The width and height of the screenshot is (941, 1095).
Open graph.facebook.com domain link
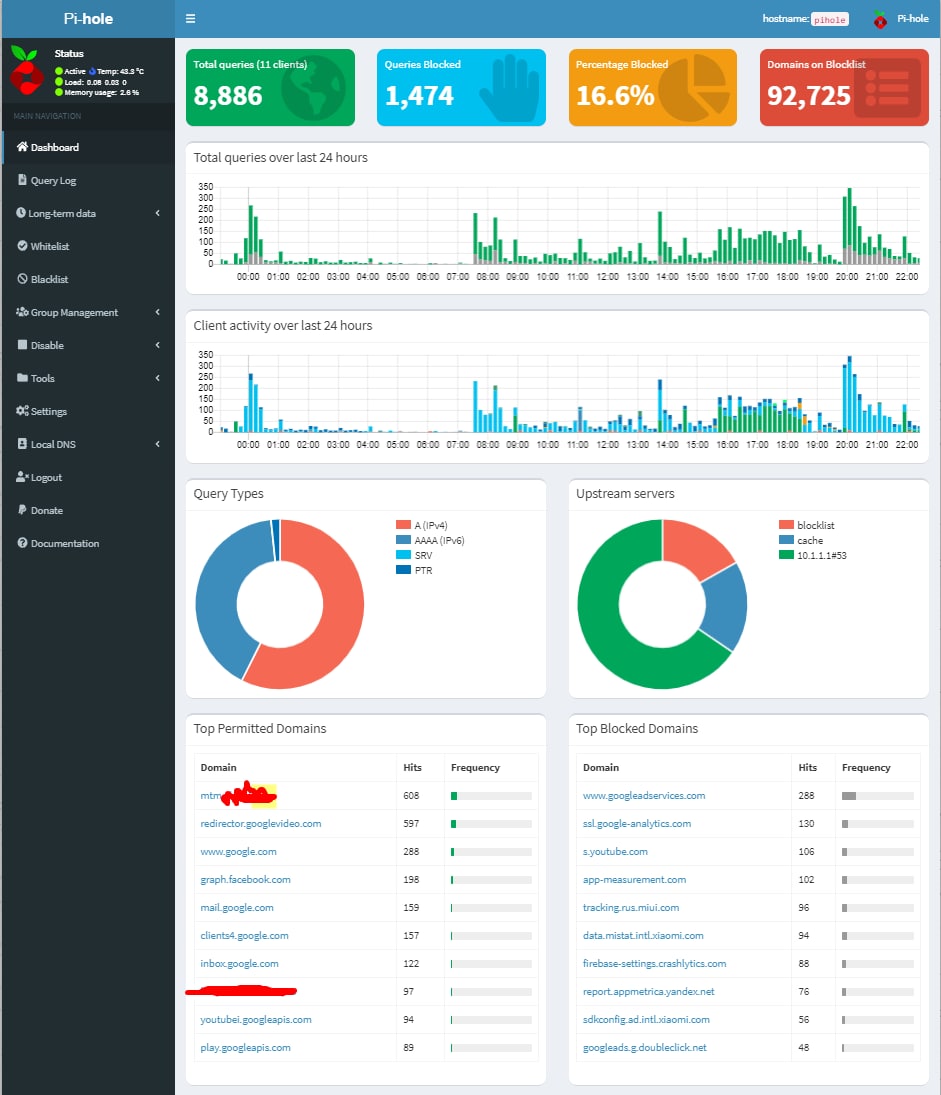[x=245, y=879]
